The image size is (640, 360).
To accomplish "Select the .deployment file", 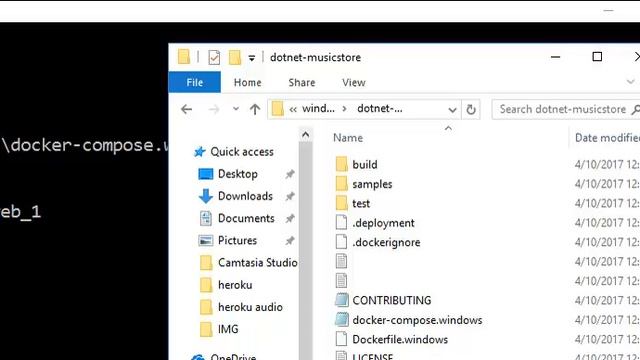I will coord(383,223).
